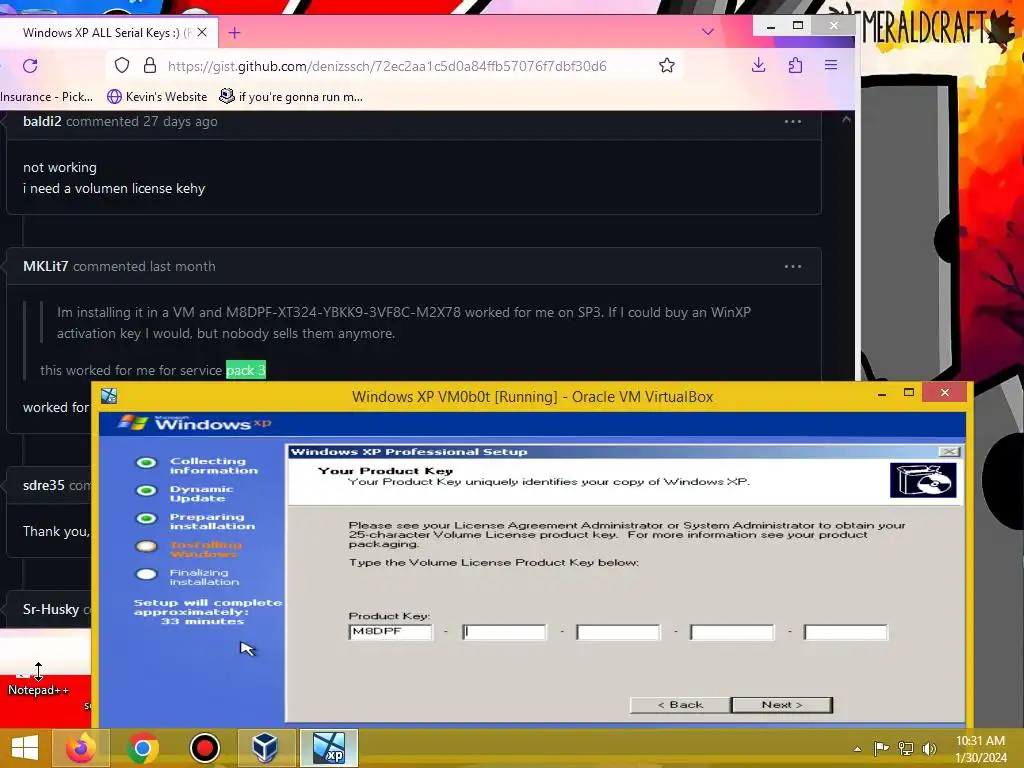Image resolution: width=1024 pixels, height=768 pixels.
Task: Open Firefox downloads panel
Action: coord(758,65)
